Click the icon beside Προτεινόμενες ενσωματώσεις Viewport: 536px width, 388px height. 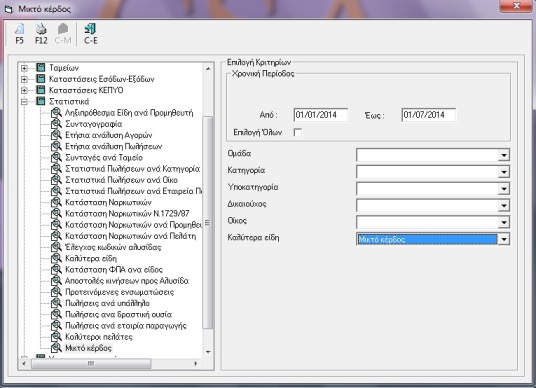point(56,292)
